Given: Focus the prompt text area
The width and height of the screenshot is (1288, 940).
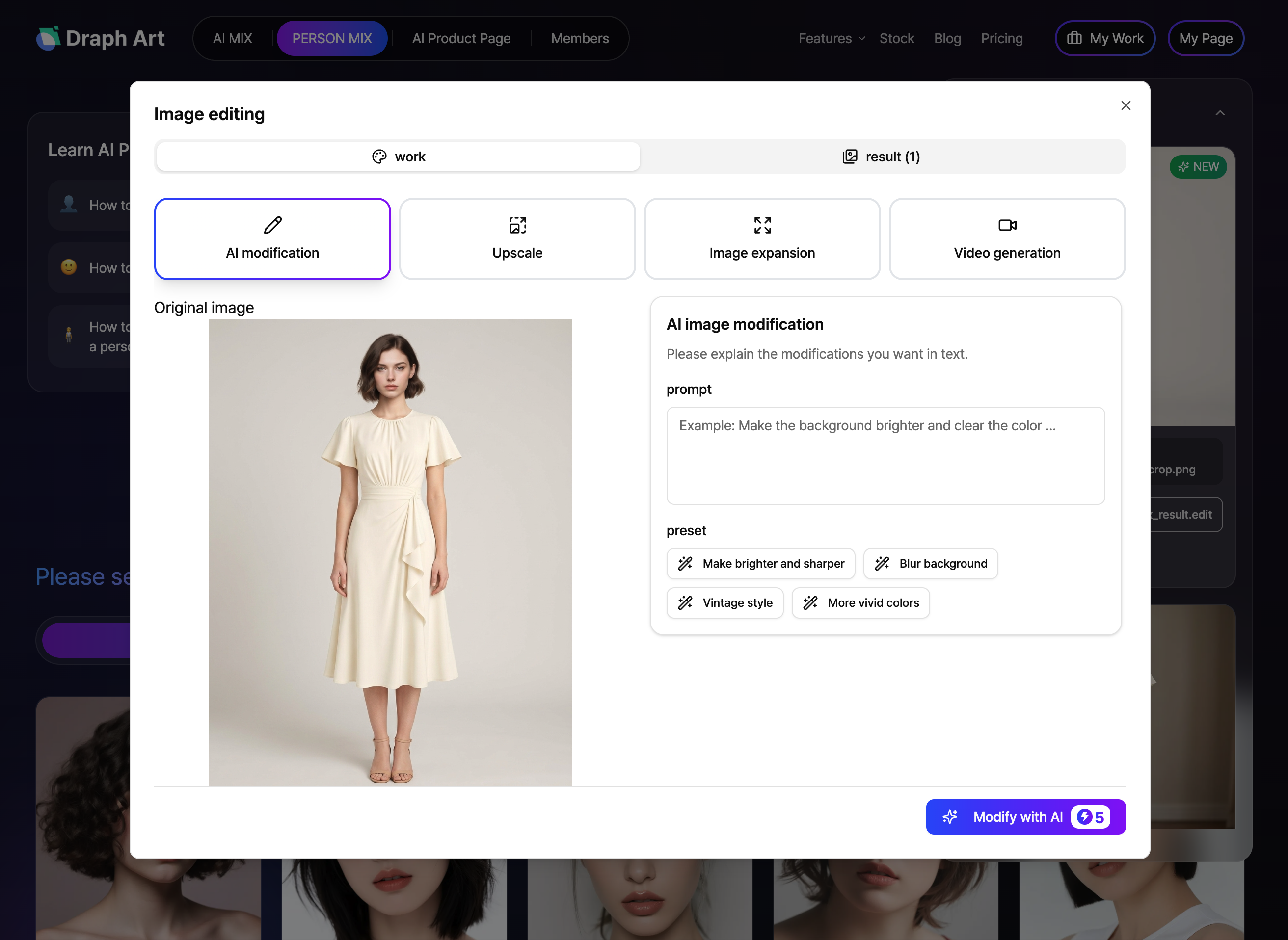Looking at the screenshot, I should (x=885, y=455).
